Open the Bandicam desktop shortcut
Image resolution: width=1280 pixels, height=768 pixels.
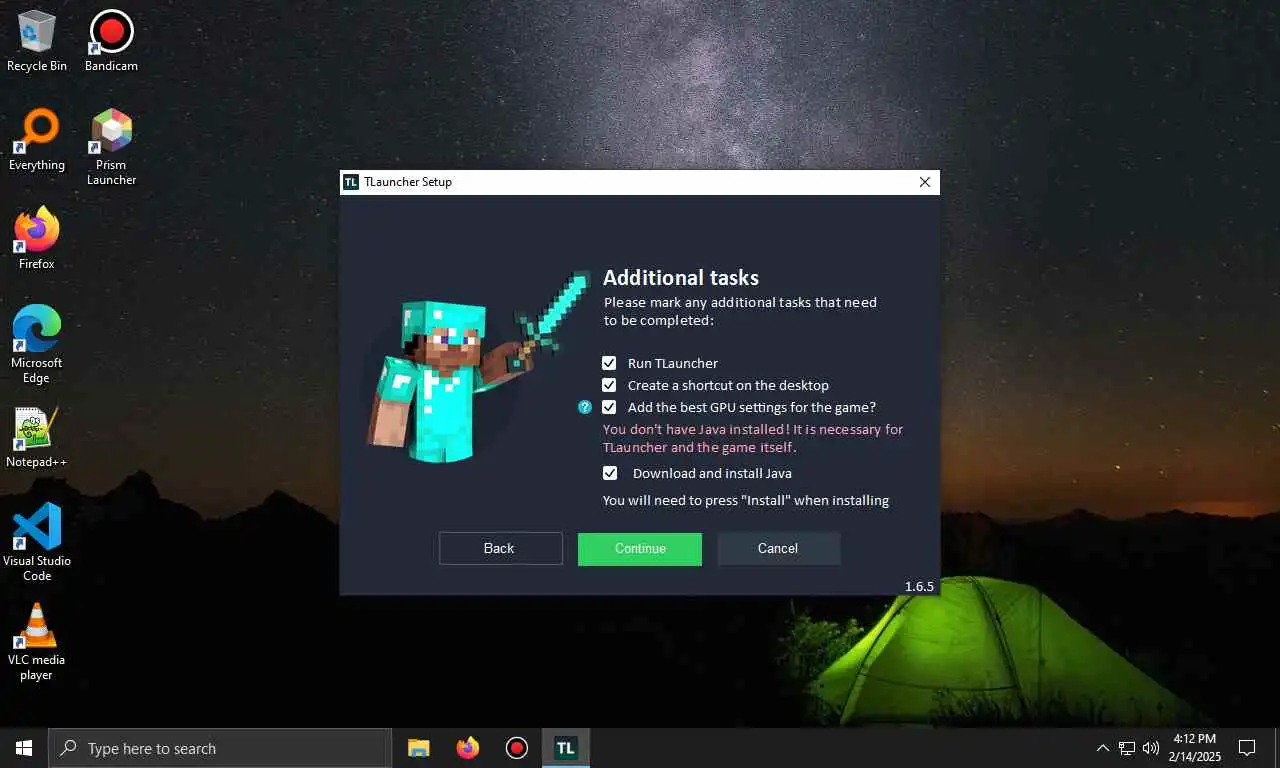[111, 41]
